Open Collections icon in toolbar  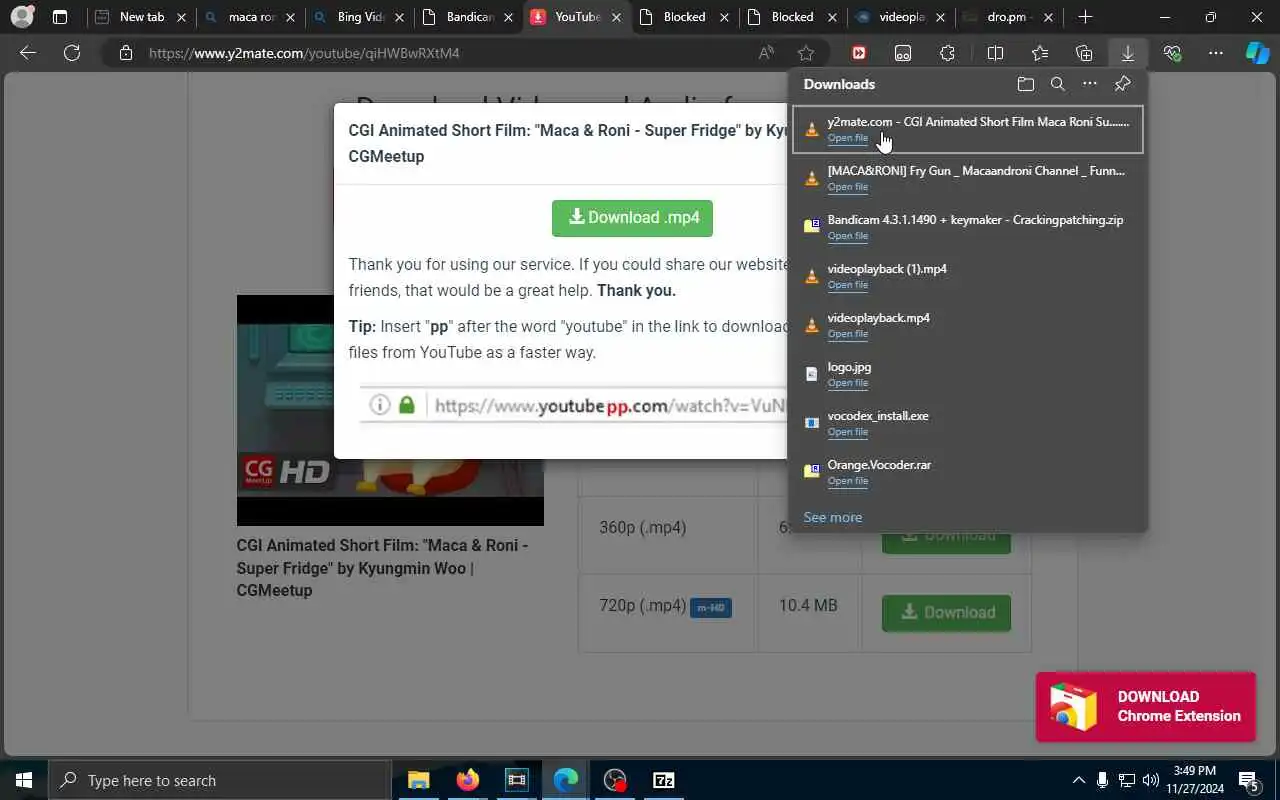1084,53
